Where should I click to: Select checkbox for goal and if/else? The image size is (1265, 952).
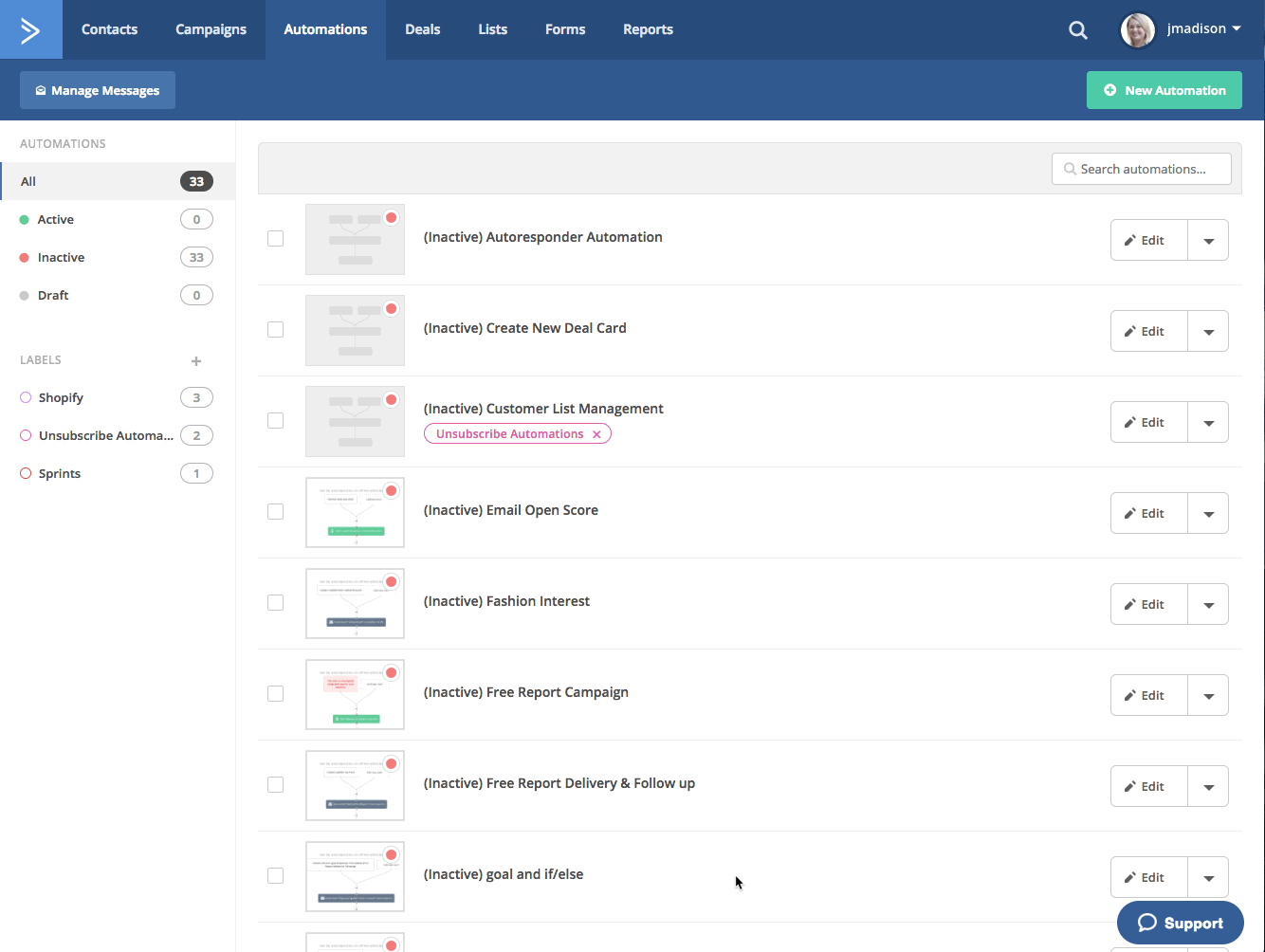pyautogui.click(x=276, y=876)
